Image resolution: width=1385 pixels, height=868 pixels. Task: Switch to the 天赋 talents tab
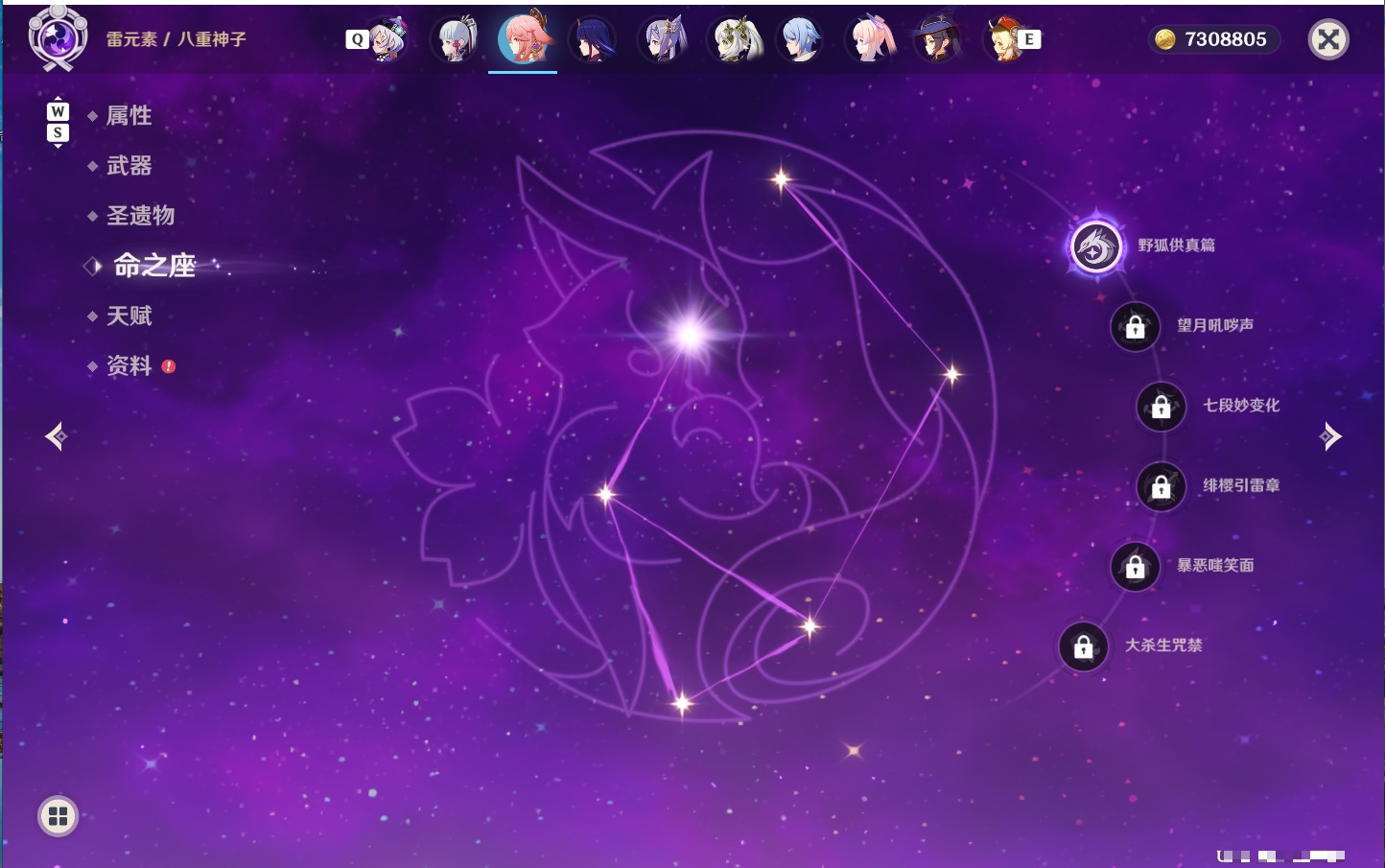coord(129,316)
